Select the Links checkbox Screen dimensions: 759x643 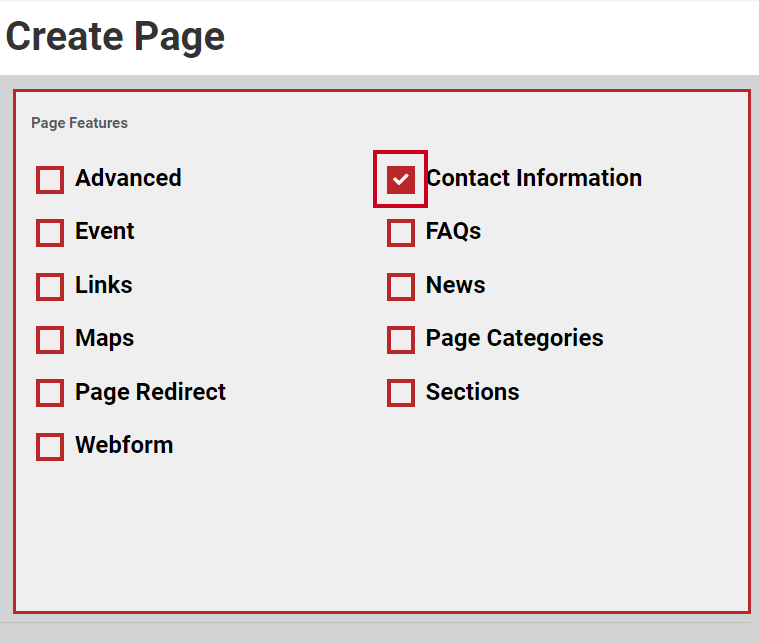(50, 287)
